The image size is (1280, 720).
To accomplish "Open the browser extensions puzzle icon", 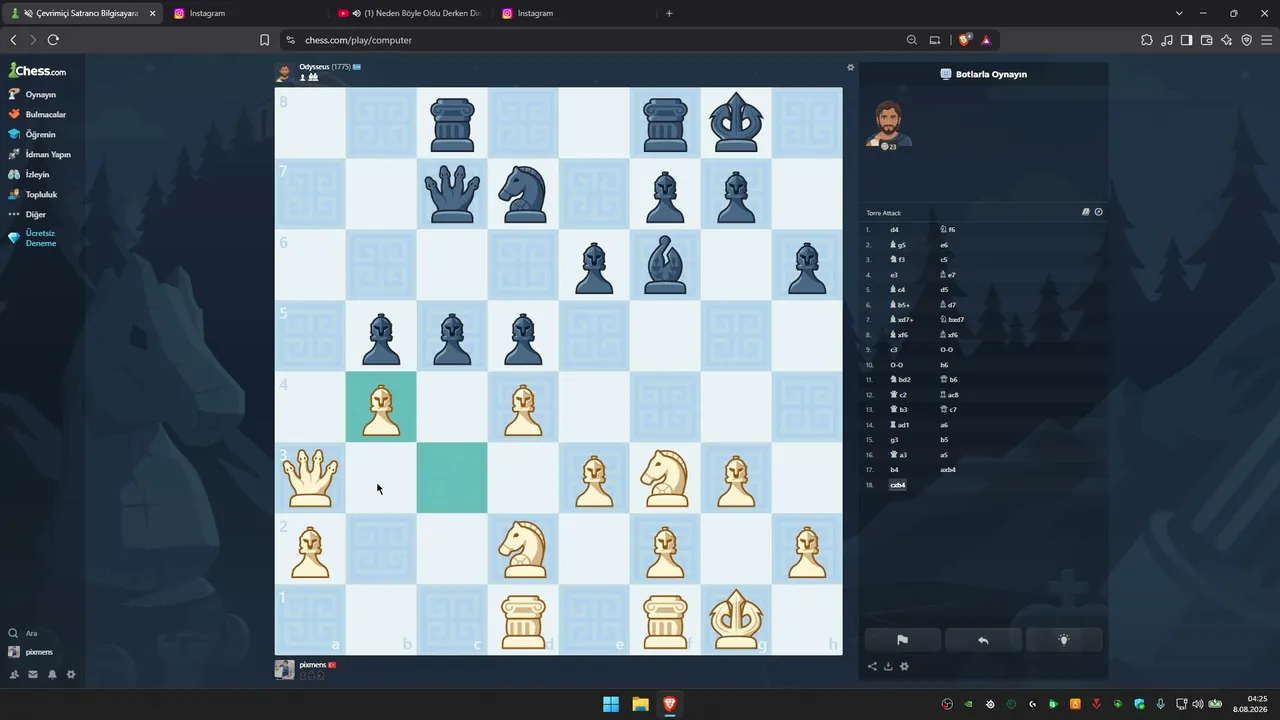I will (x=1147, y=40).
